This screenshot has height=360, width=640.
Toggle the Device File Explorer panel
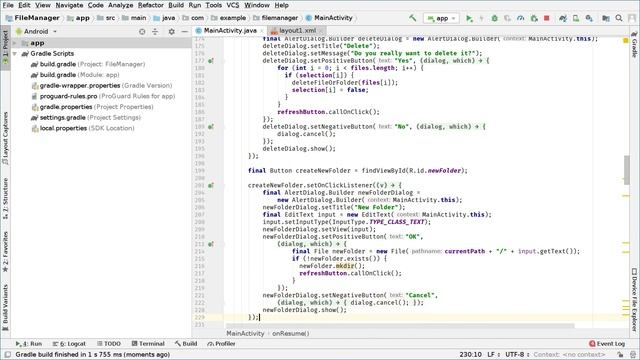point(634,300)
